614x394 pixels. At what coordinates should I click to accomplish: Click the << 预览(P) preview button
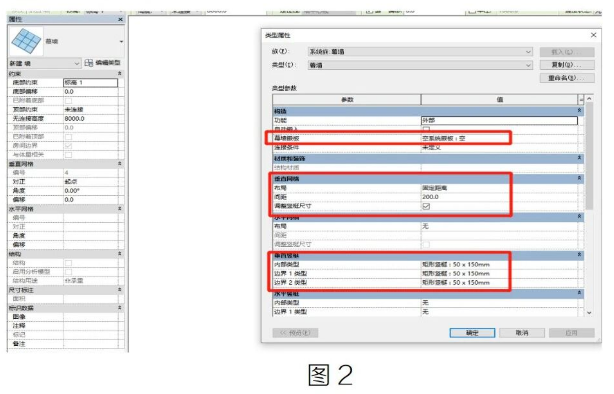coord(295,333)
